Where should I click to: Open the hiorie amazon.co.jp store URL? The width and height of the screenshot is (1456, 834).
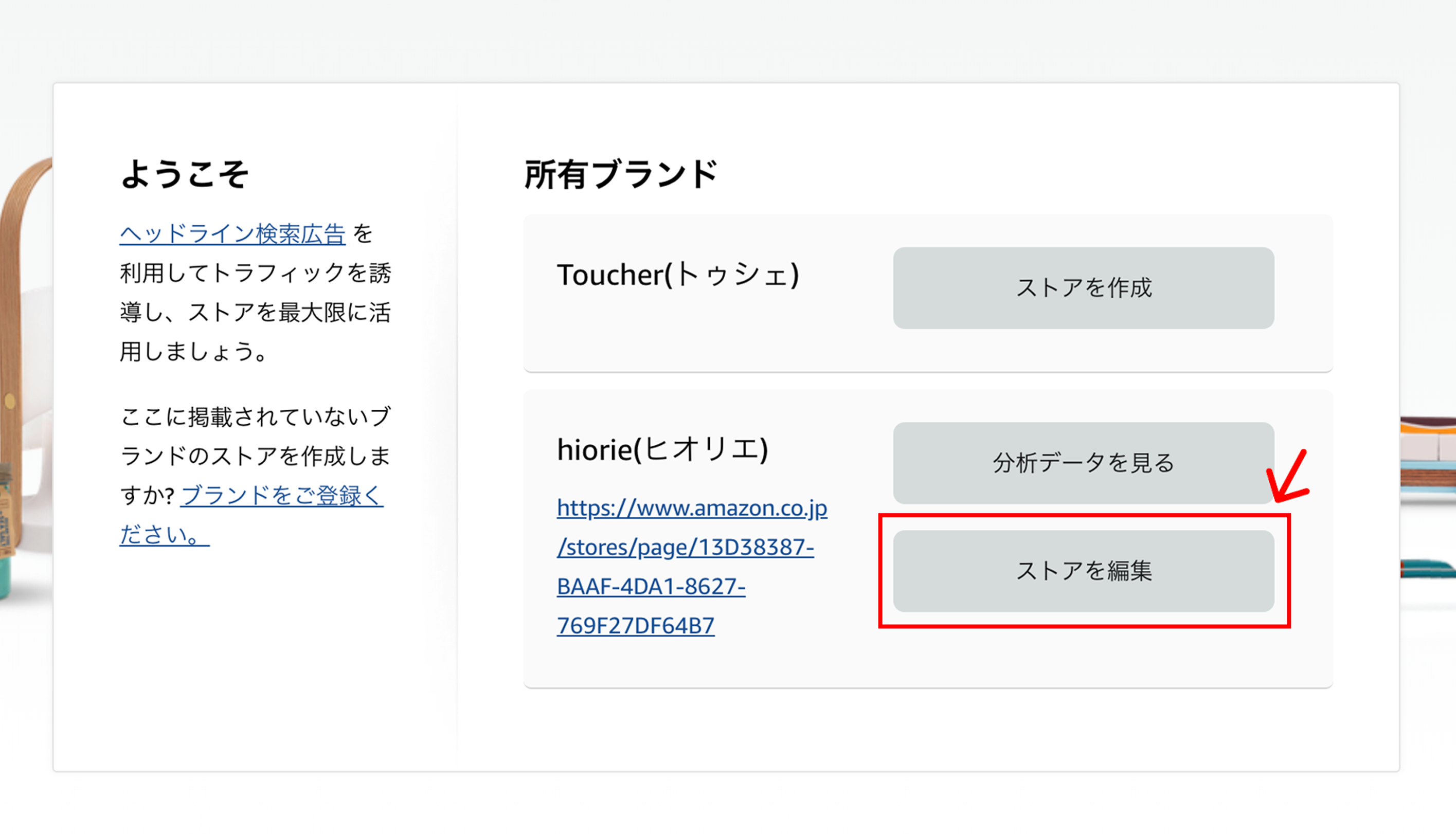tap(692, 567)
